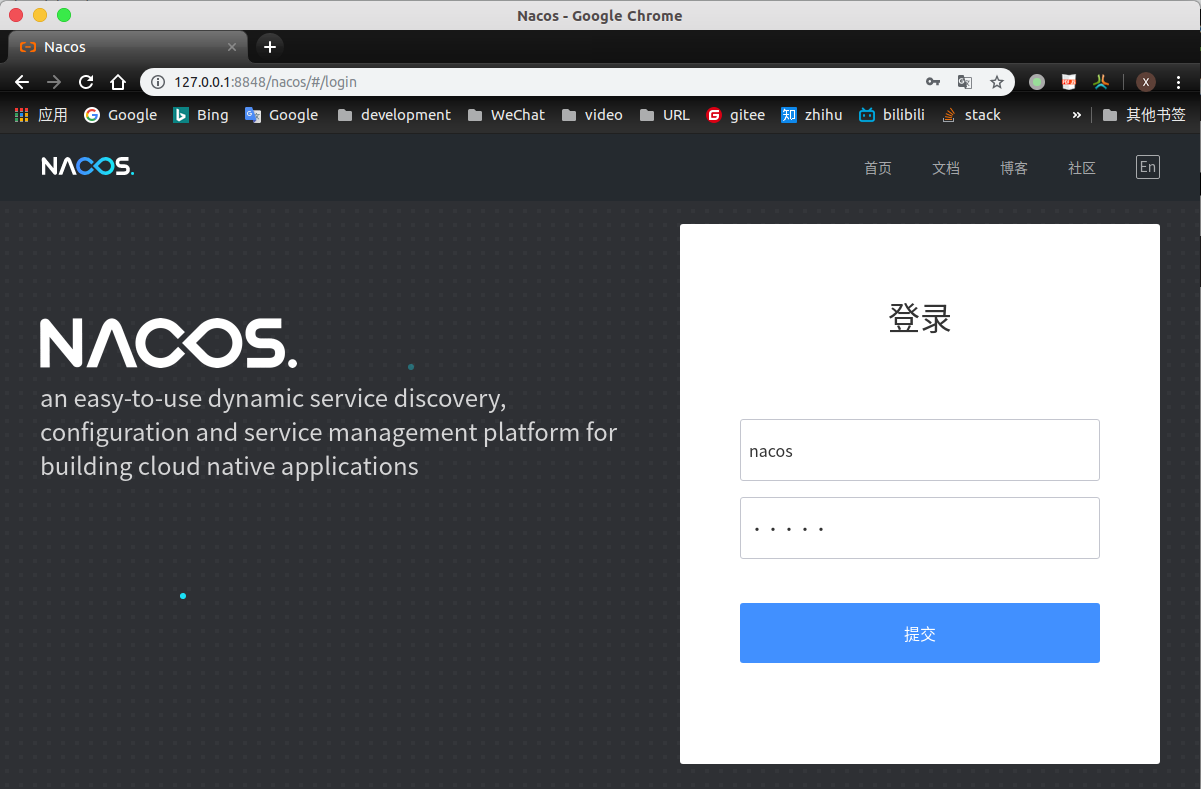Open the URL bookmarks folder
Image resolution: width=1201 pixels, height=789 pixels.
pyautogui.click(x=664, y=115)
